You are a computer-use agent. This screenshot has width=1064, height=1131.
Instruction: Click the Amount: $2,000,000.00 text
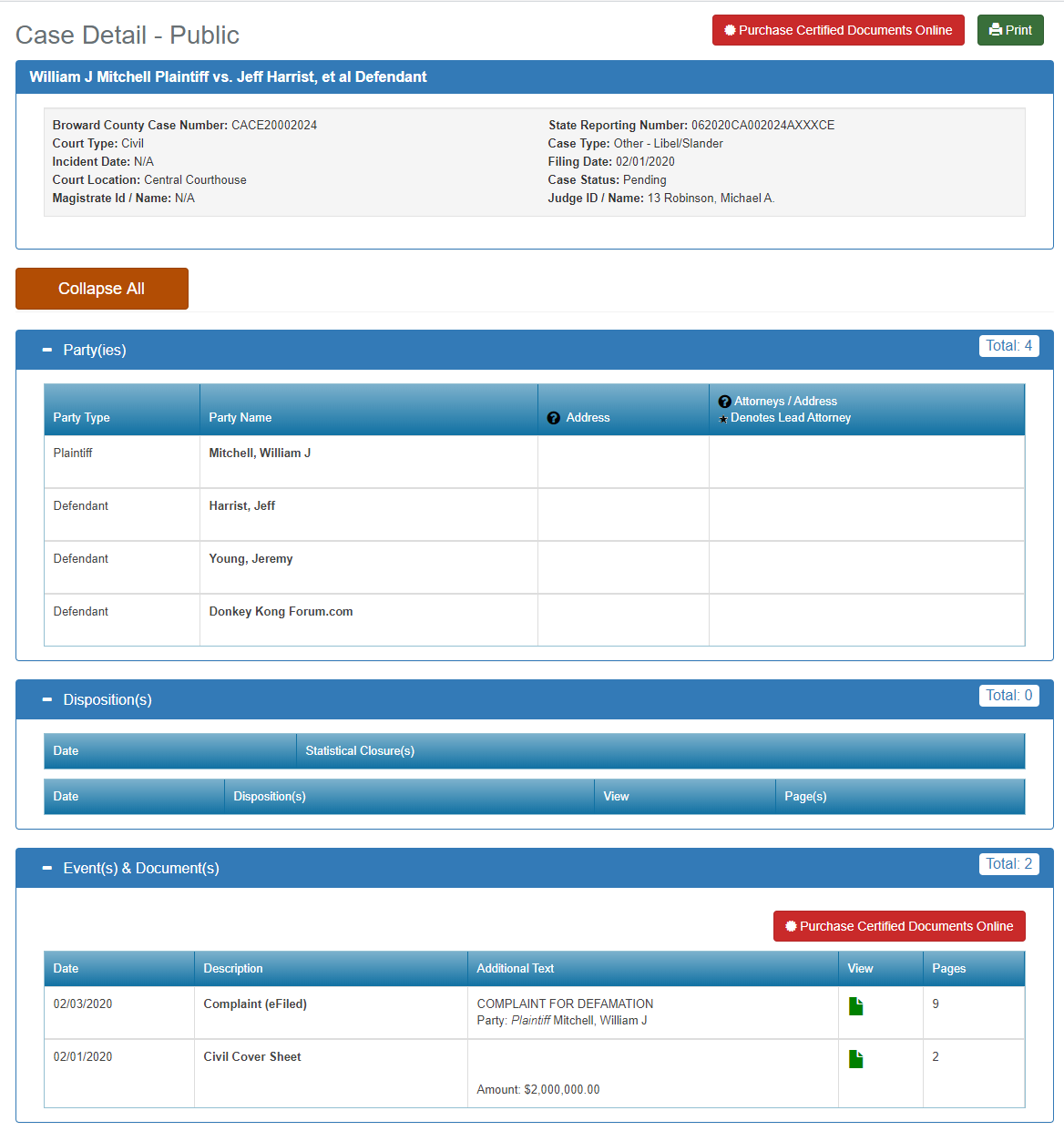click(538, 1089)
